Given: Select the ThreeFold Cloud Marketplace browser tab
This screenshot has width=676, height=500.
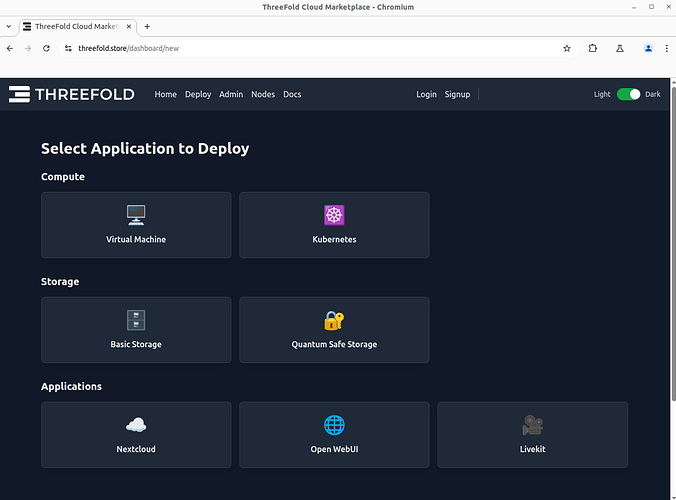Looking at the screenshot, I should point(78,26).
